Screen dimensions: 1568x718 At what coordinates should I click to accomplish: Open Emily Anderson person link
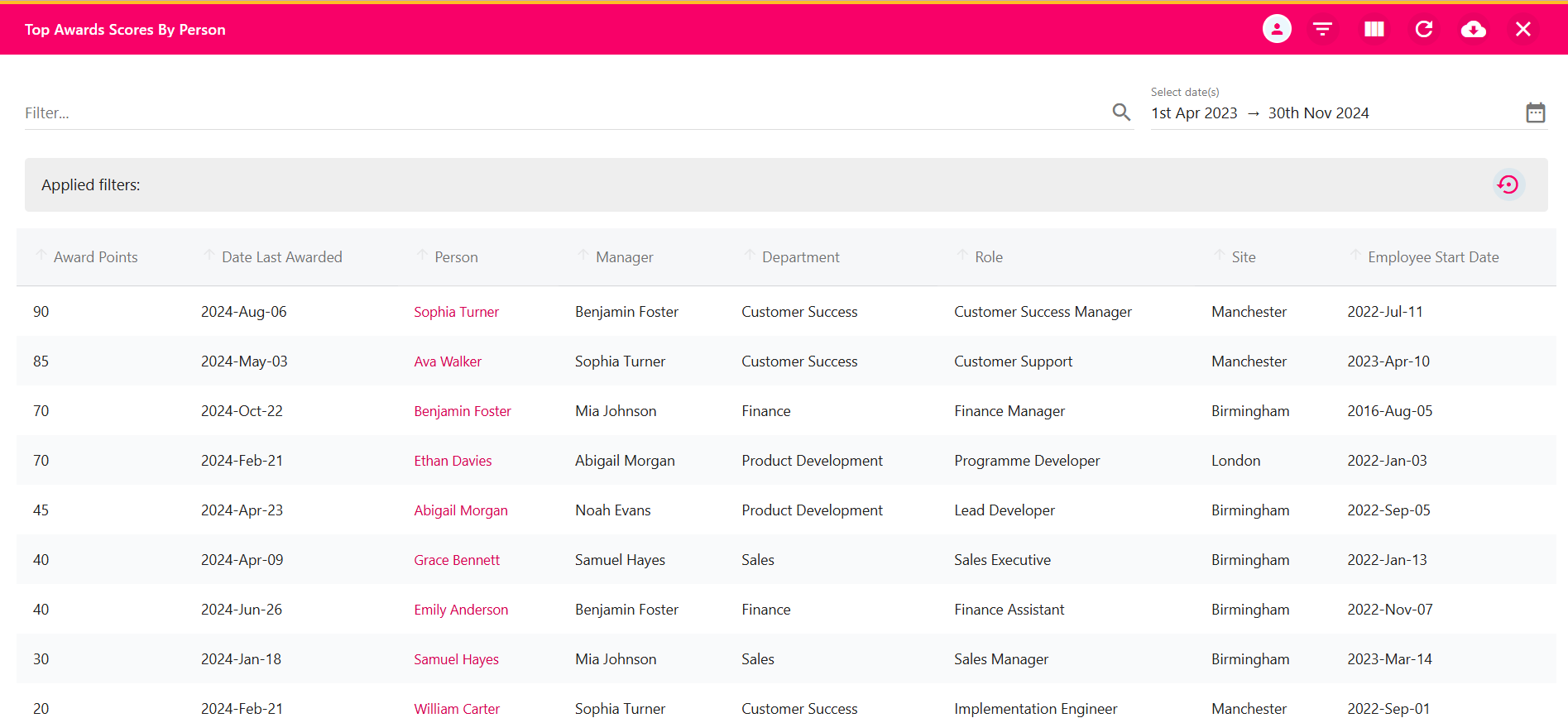(461, 610)
